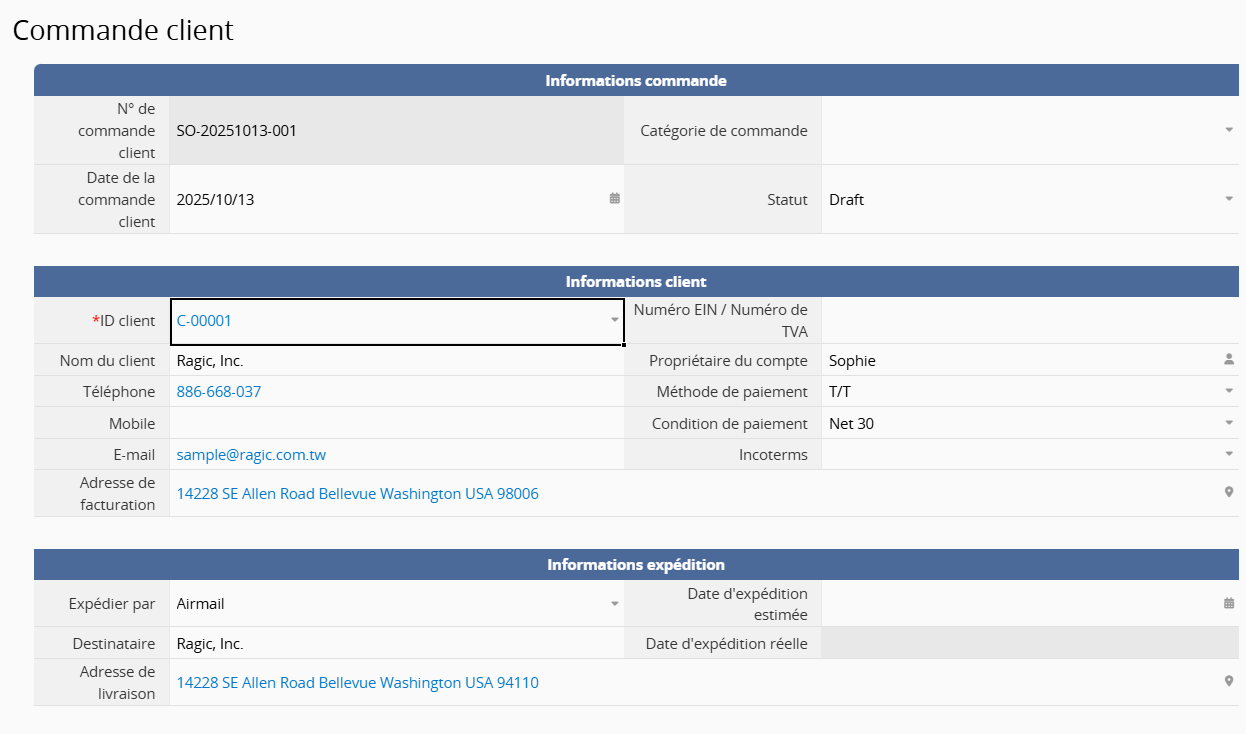Expand the Condition de paiement Net 30 dropdown
This screenshot has width=1246, height=734.
tap(1229, 423)
